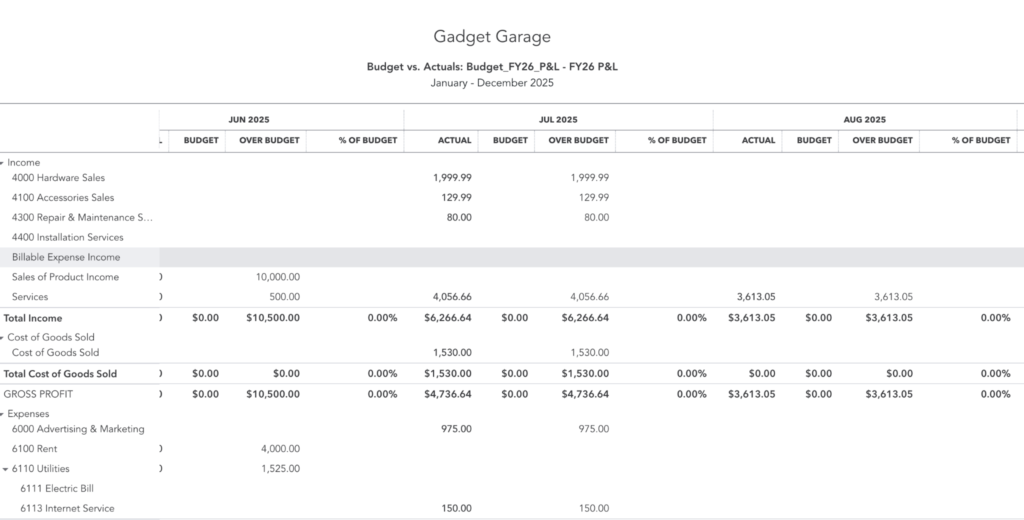
Task: Open Repair & Maintenance July actual 80.00
Action: coord(459,218)
